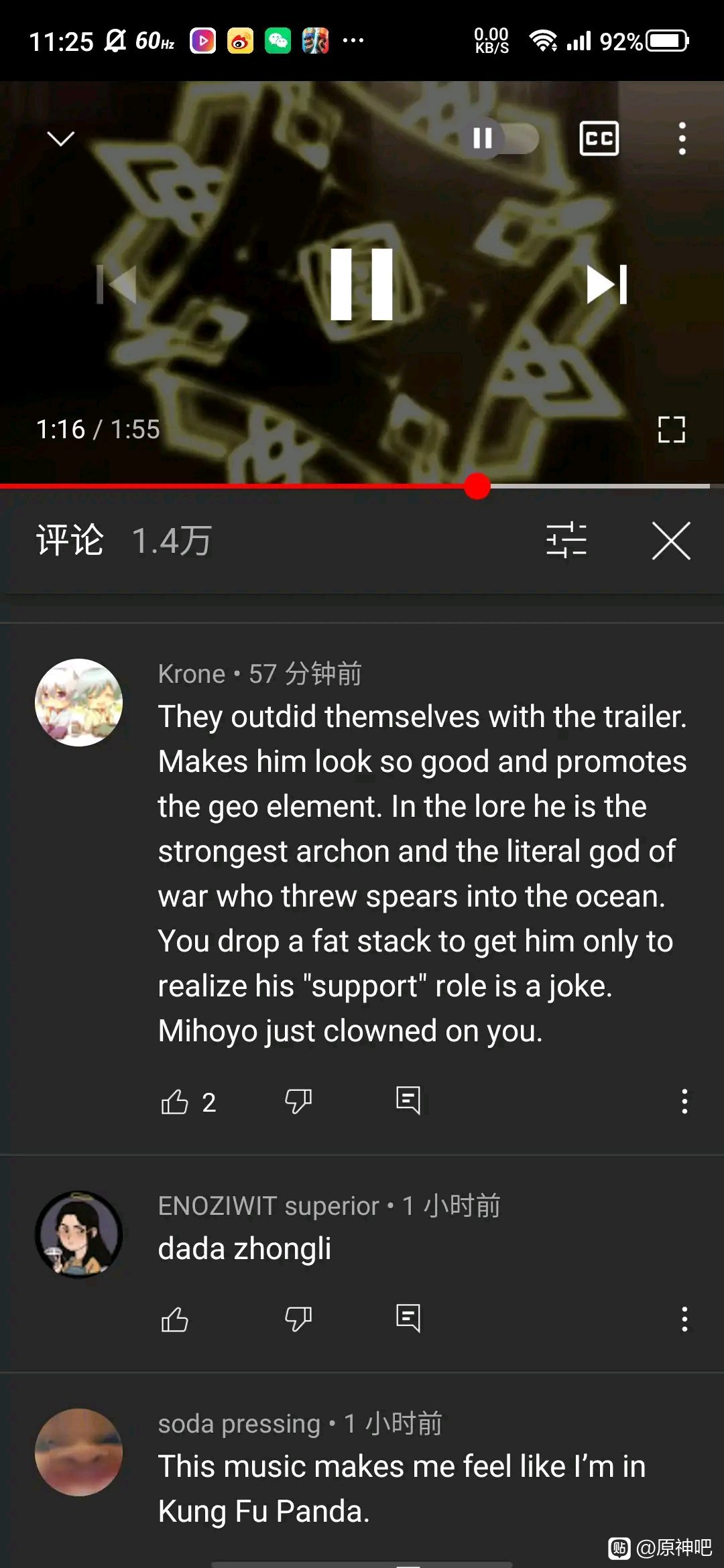Reply to Krone's comment
Image resolution: width=724 pixels, height=1568 pixels.
click(x=408, y=1100)
